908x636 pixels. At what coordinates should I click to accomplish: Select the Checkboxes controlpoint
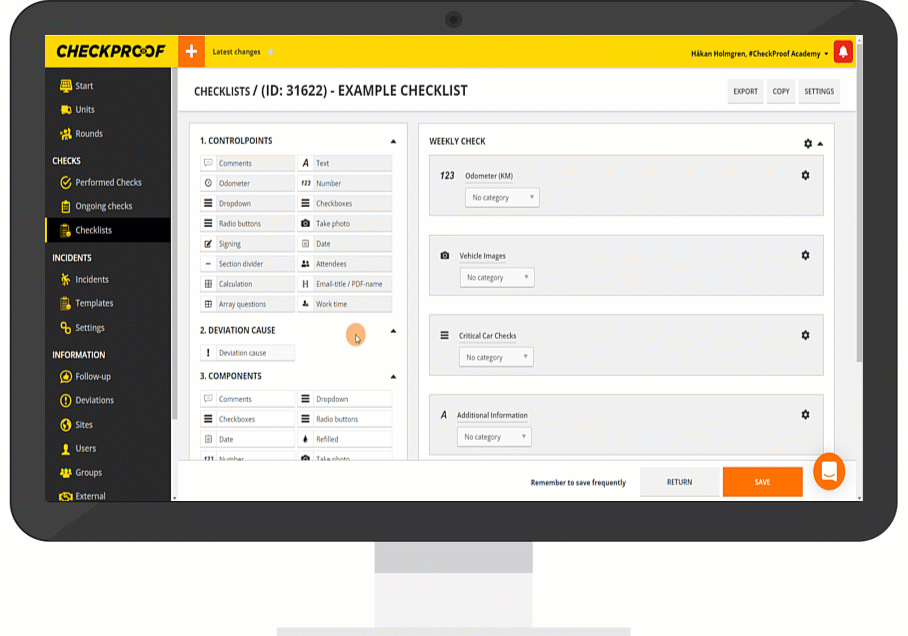click(x=345, y=203)
